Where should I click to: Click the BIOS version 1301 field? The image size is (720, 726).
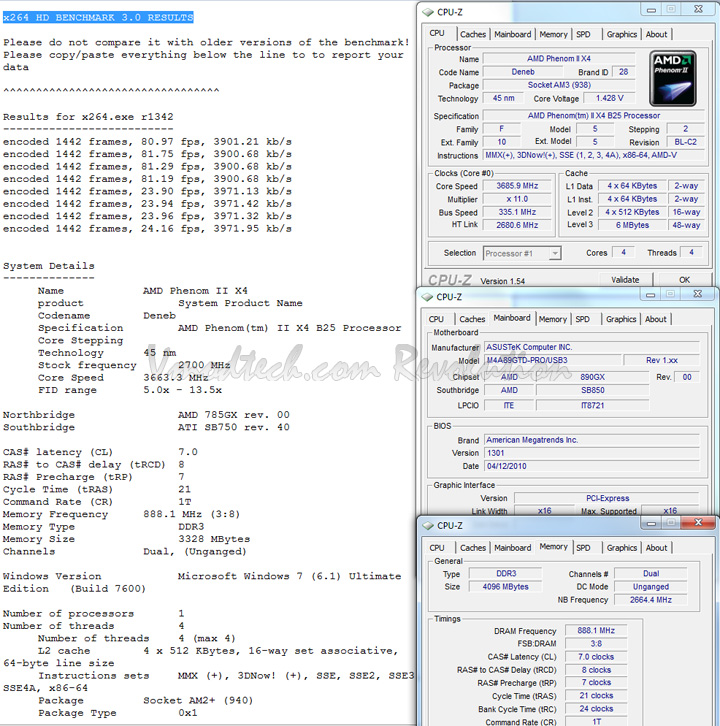tap(592, 453)
